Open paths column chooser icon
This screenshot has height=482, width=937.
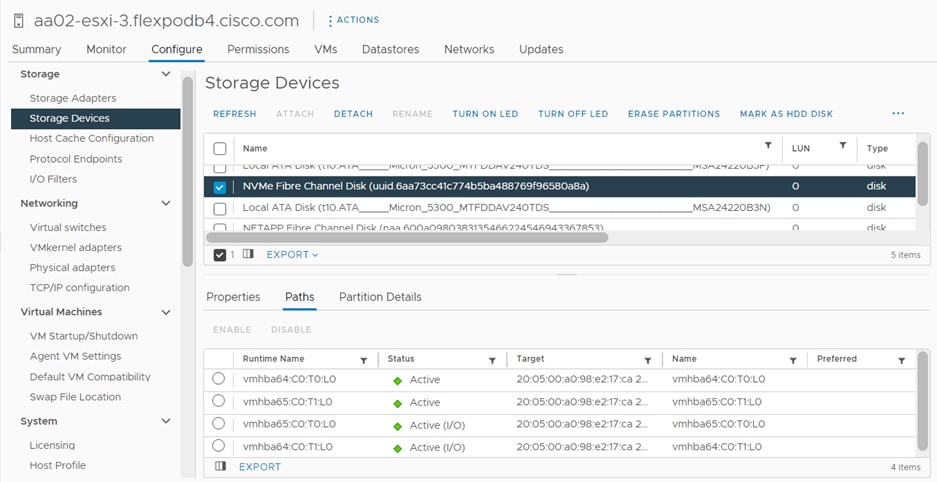point(220,466)
